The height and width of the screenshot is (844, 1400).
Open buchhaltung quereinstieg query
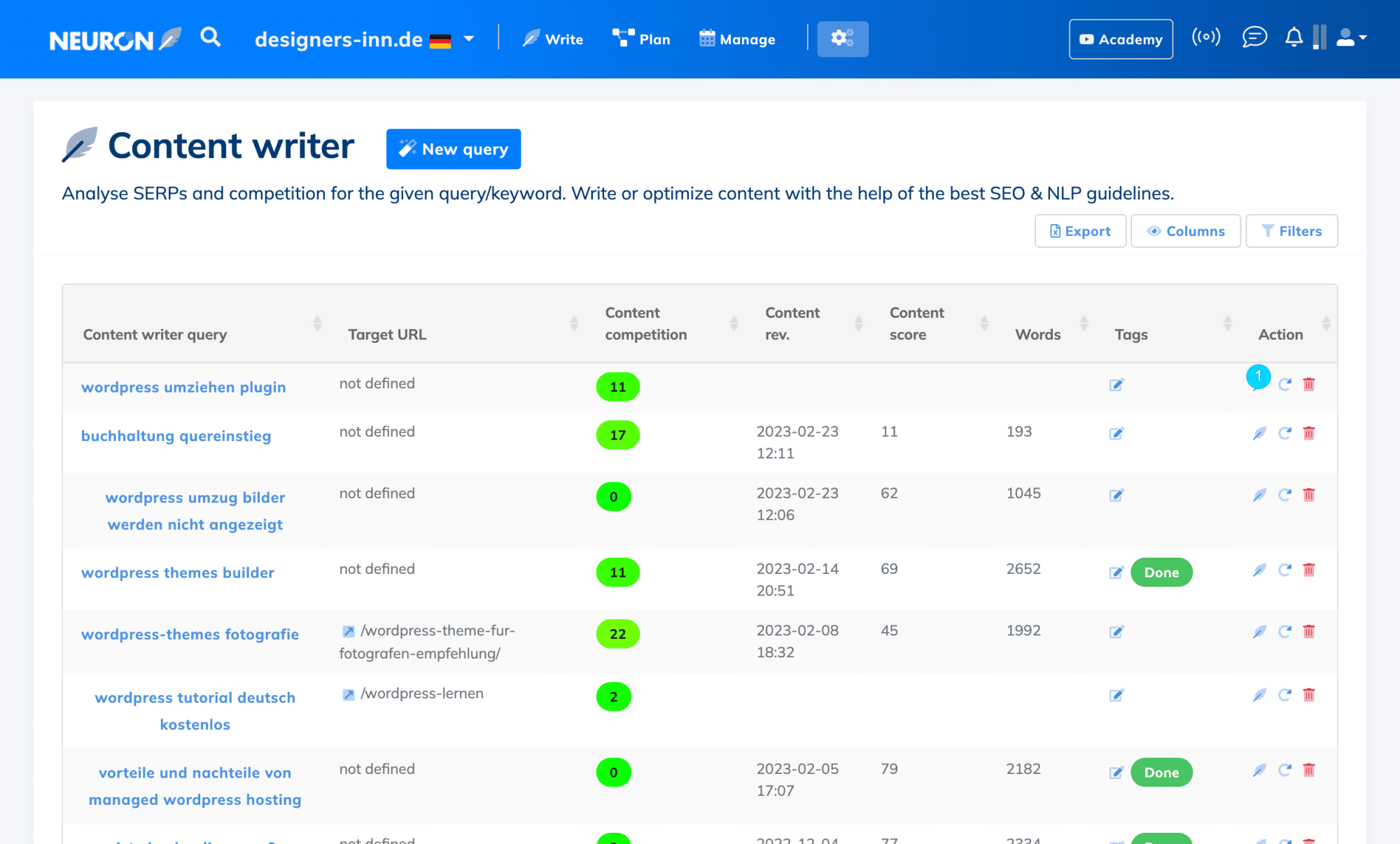click(176, 436)
